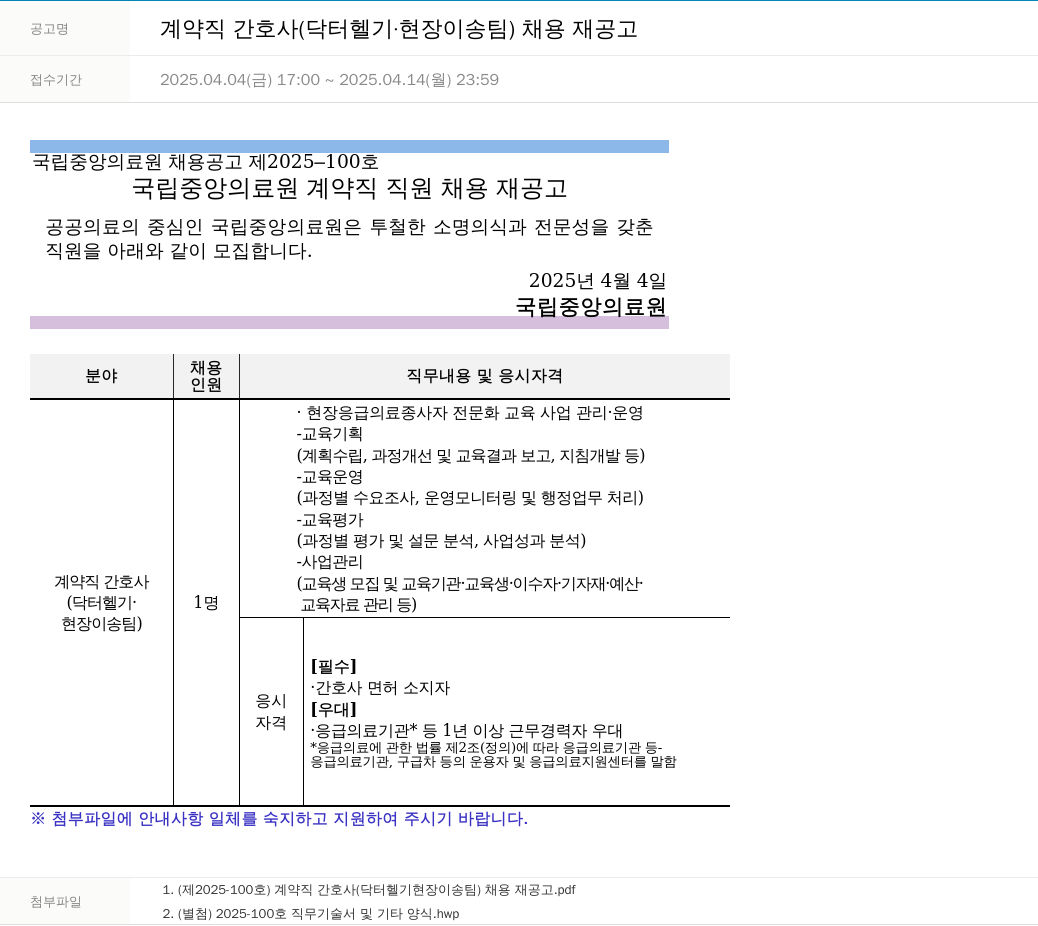Viewport: 1038px width, 926px height.
Task: Click the 간호사 면허 소지자 line
Action: tap(380, 688)
